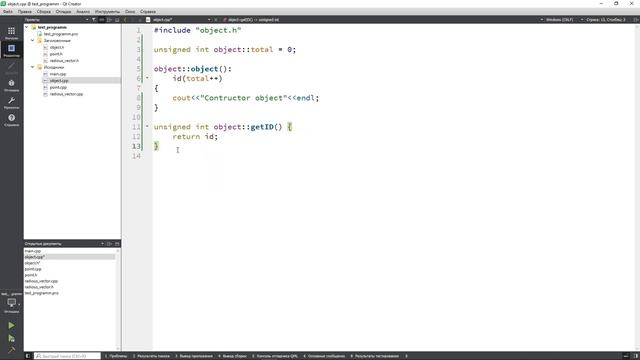Go back in the editor navigation history
Screen dimensions: 640x360
pos(125,20)
